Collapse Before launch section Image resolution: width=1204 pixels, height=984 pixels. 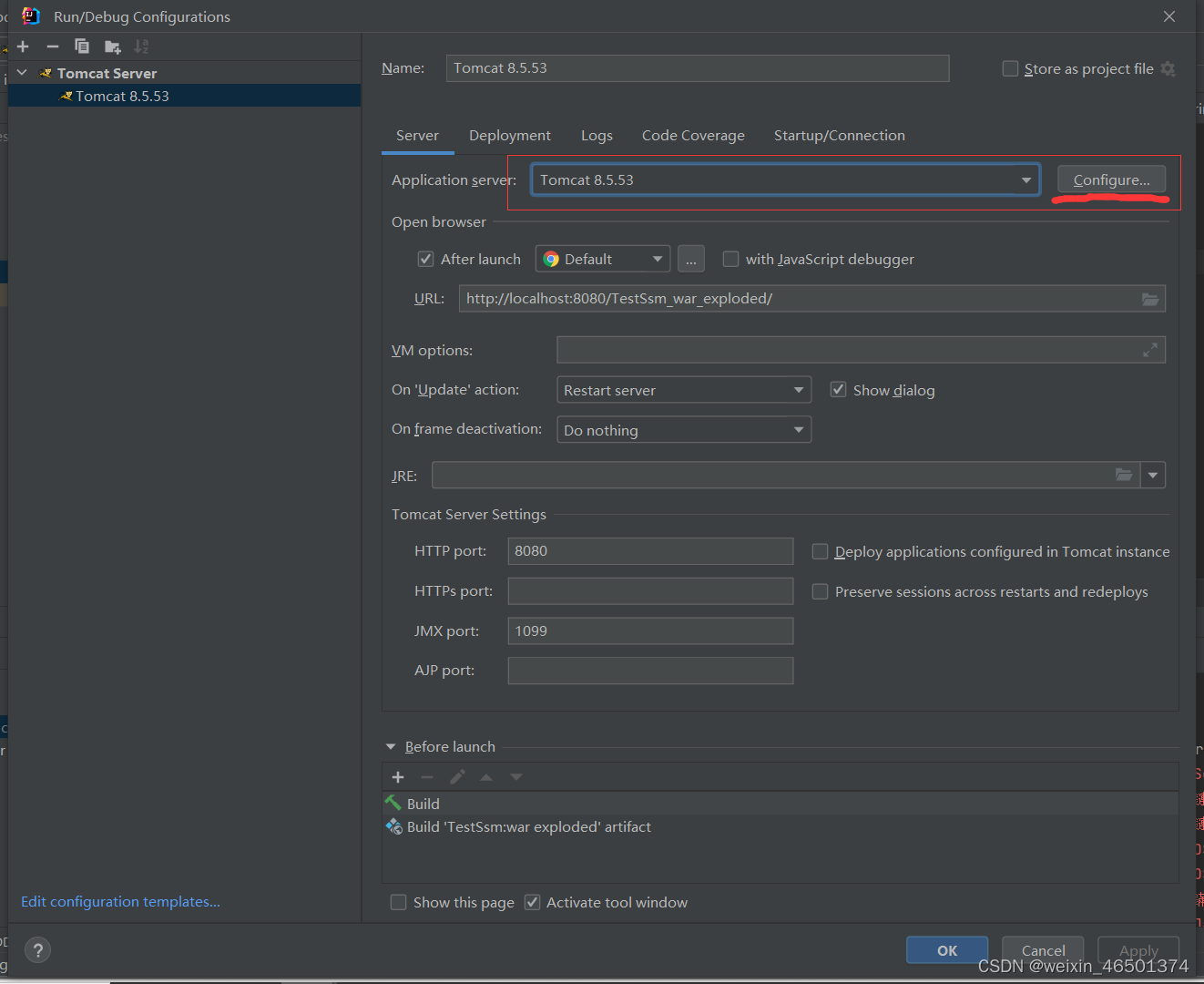click(x=391, y=747)
